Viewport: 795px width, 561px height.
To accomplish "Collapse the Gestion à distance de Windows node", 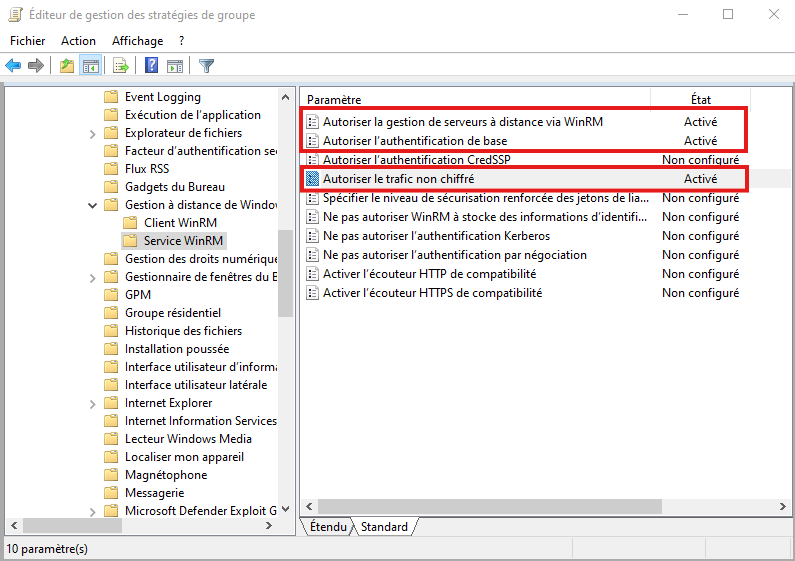I will click(x=93, y=205).
